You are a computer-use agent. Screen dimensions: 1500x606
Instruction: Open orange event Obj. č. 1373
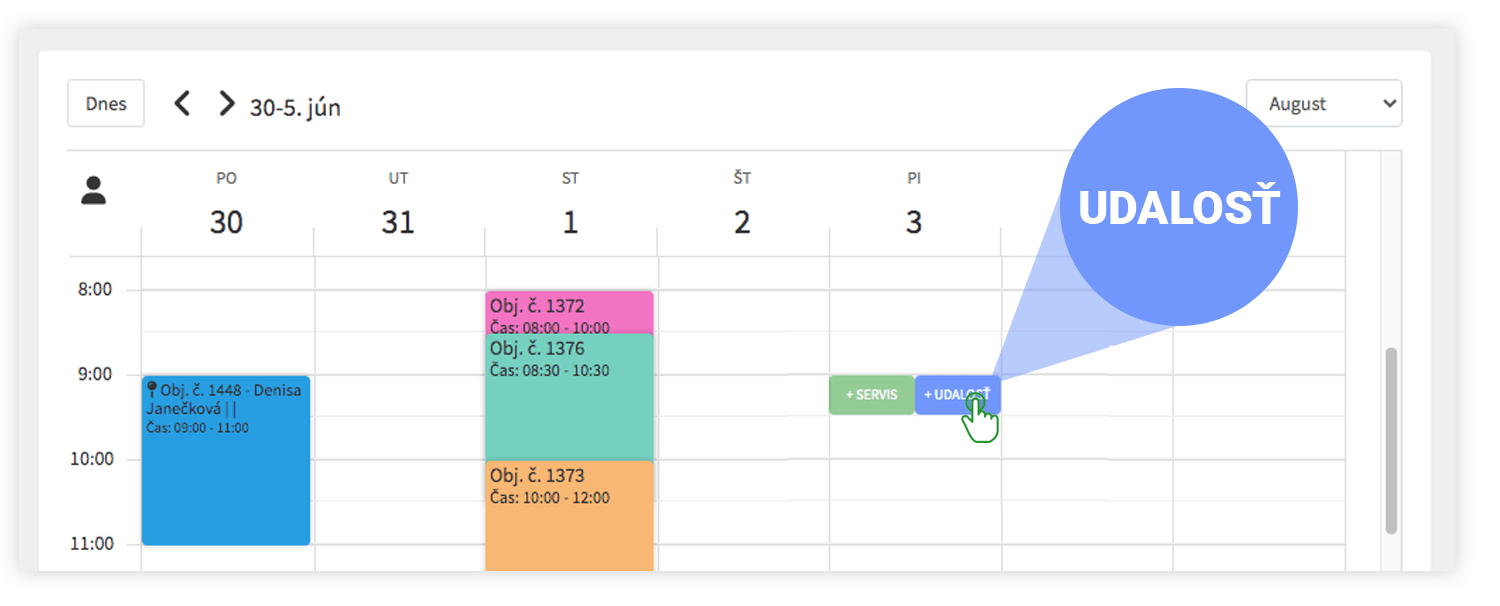click(570, 516)
